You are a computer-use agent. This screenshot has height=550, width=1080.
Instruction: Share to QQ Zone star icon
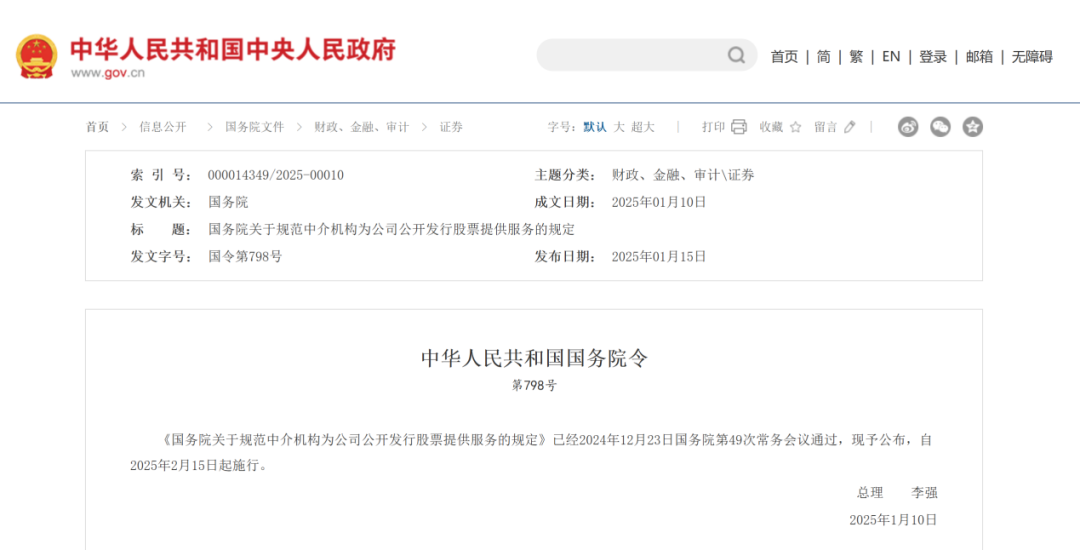(x=973, y=127)
